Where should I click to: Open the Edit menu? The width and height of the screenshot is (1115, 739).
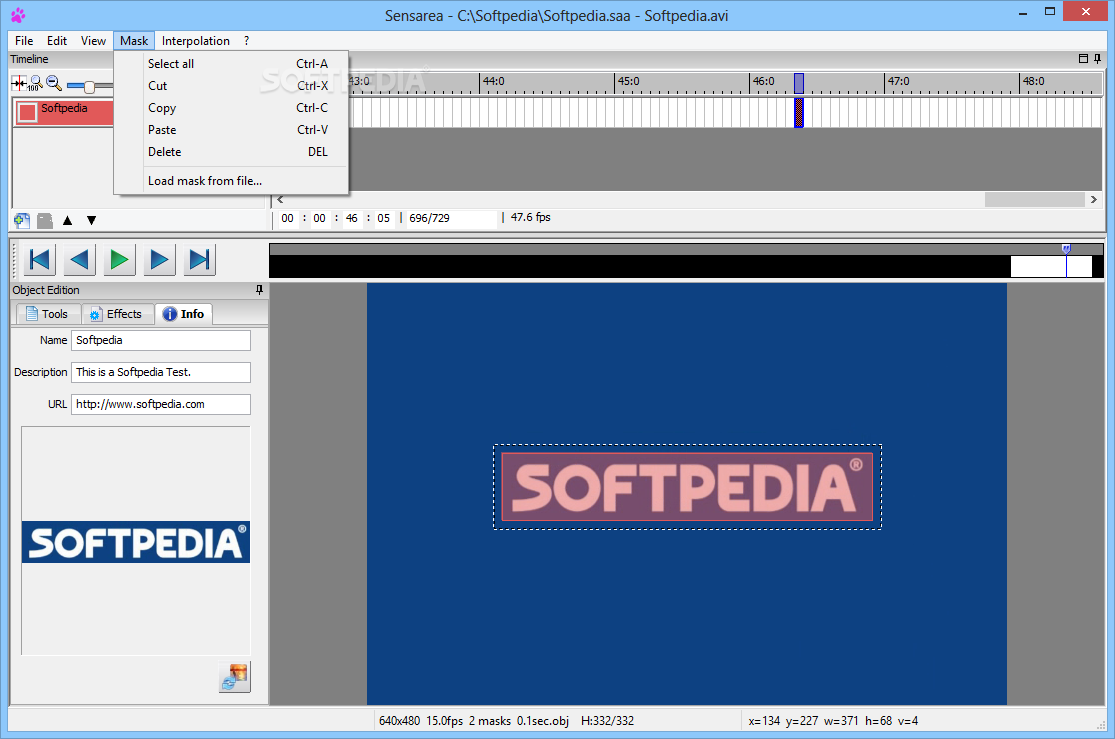coord(57,41)
